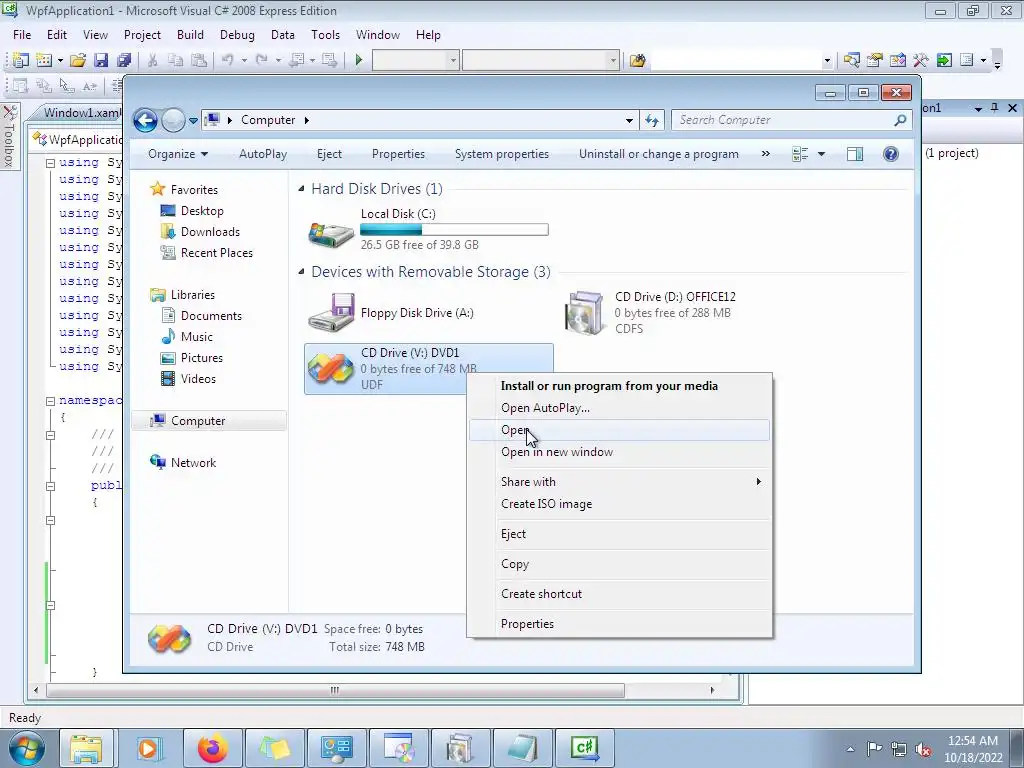Choose Copy in the context menu

tap(619, 564)
